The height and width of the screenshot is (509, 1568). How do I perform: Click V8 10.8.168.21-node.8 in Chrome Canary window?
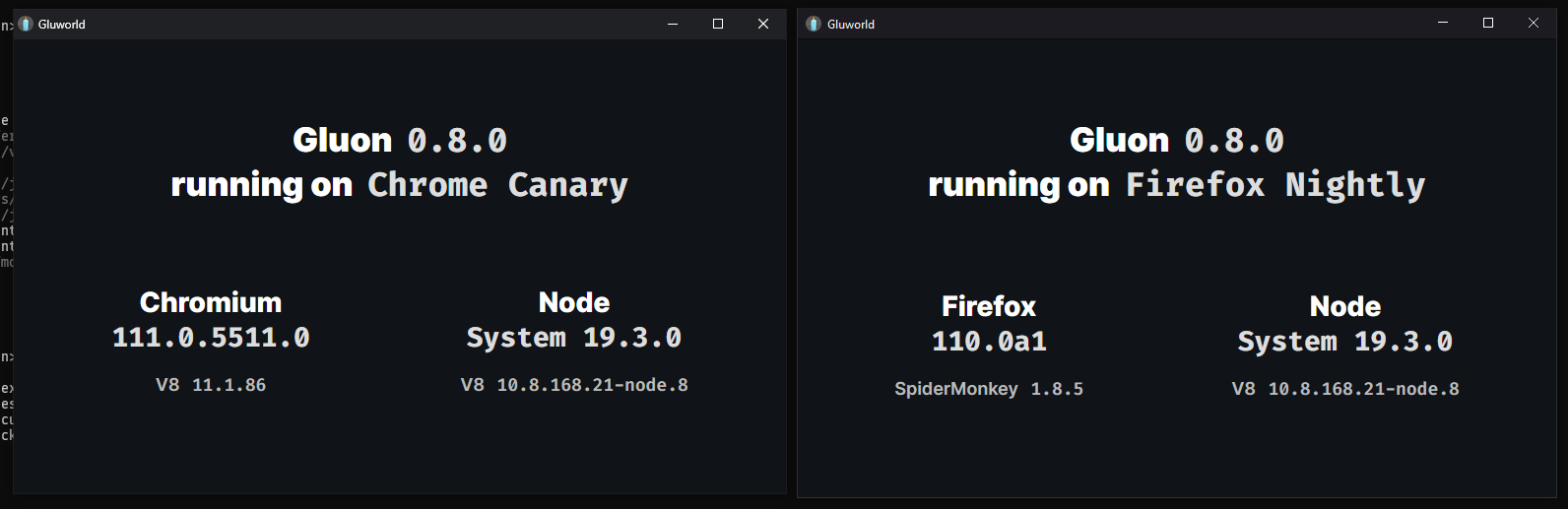coord(574,384)
